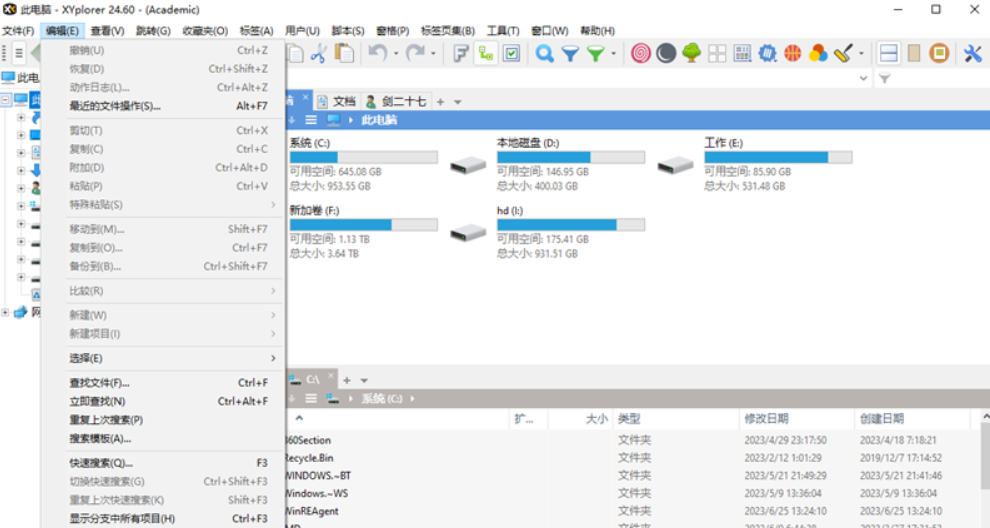Click the gray four-squares grid icon
Screen dimensions: 990x528
click(x=717, y=54)
